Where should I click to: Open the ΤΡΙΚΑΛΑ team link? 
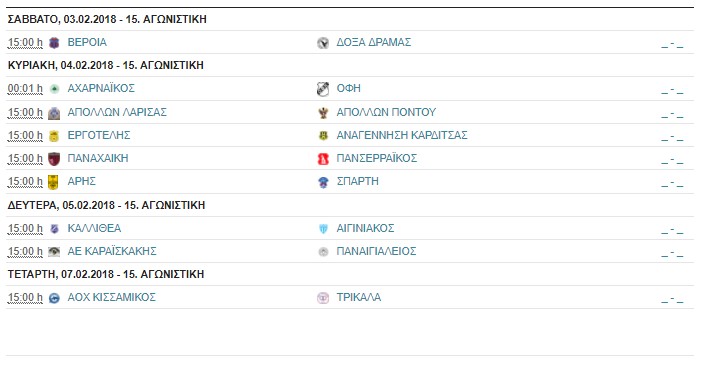pos(359,297)
